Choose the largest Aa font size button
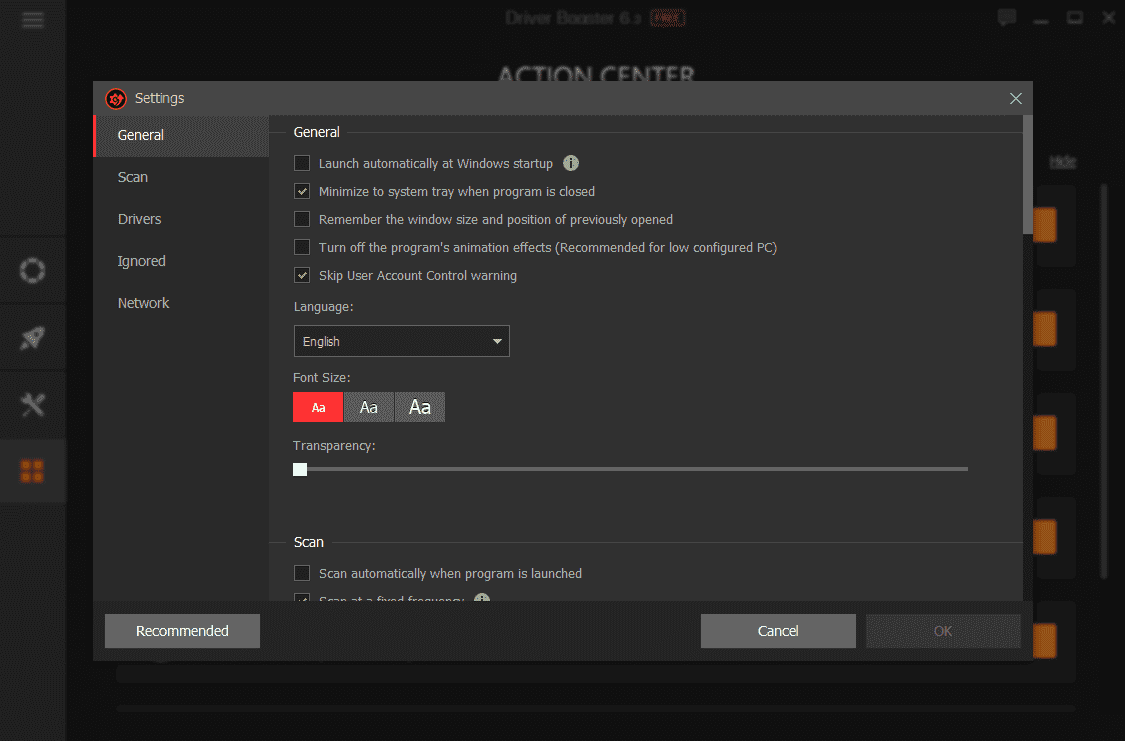The image size is (1125, 741). [420, 407]
